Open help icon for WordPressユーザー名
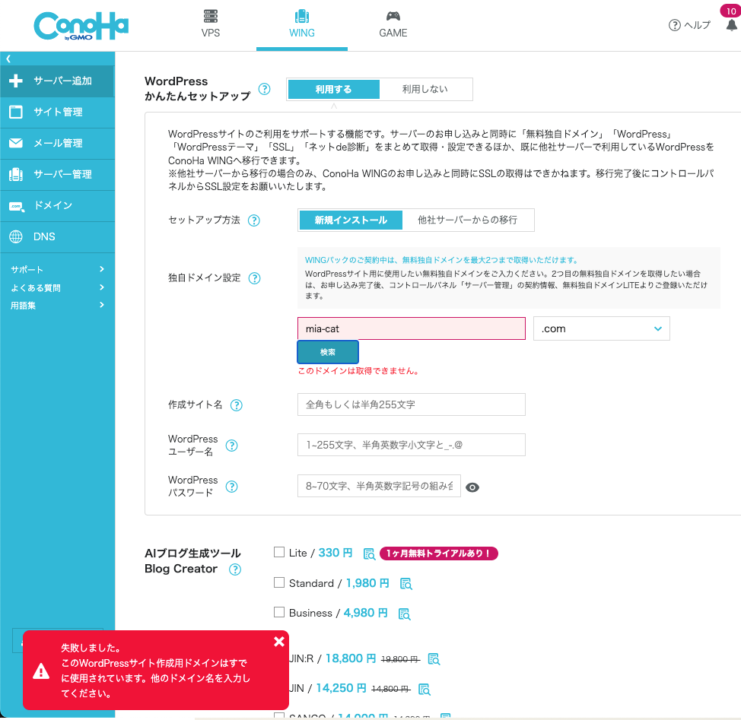 tap(232, 446)
